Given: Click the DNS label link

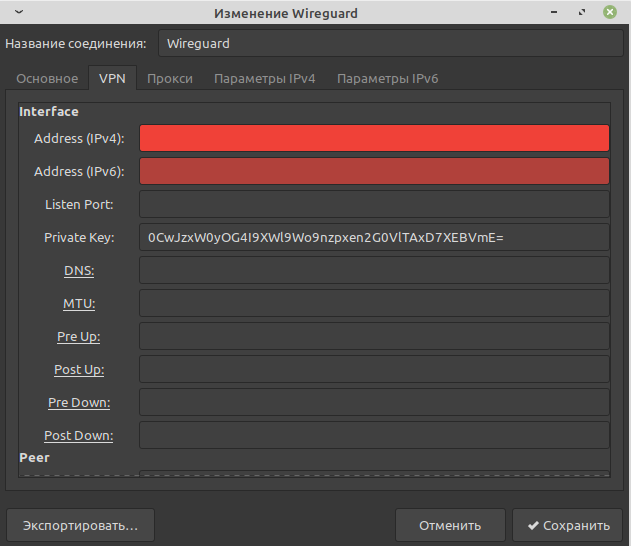Looking at the screenshot, I should click(x=79, y=270).
